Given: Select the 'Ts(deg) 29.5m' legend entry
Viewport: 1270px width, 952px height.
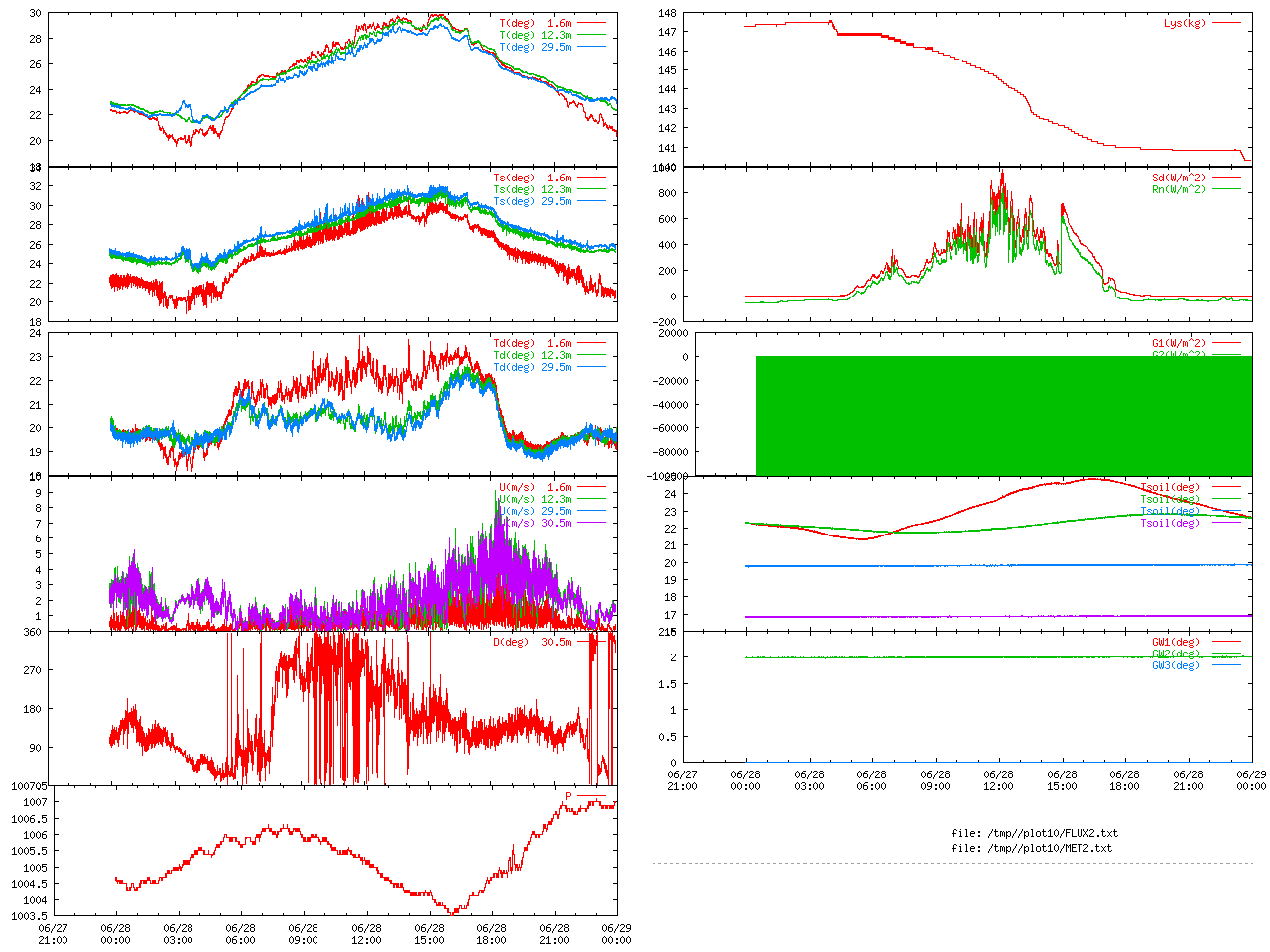Looking at the screenshot, I should (533, 202).
